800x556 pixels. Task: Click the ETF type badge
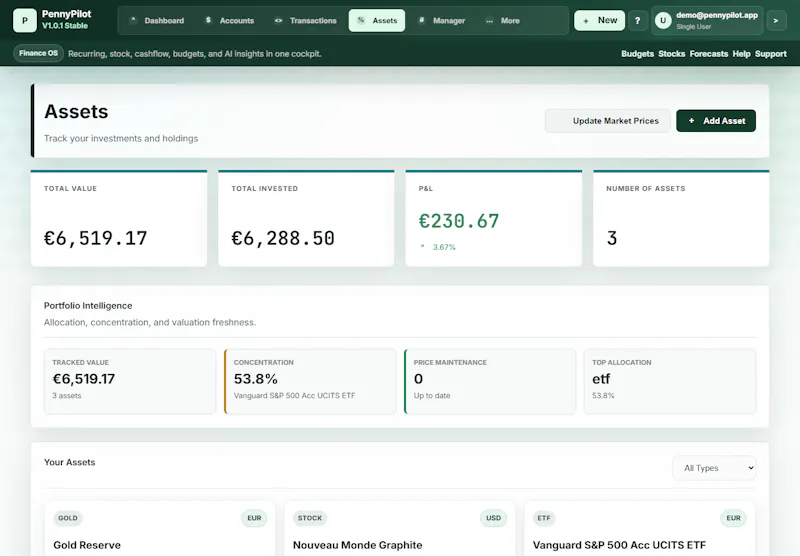click(544, 518)
